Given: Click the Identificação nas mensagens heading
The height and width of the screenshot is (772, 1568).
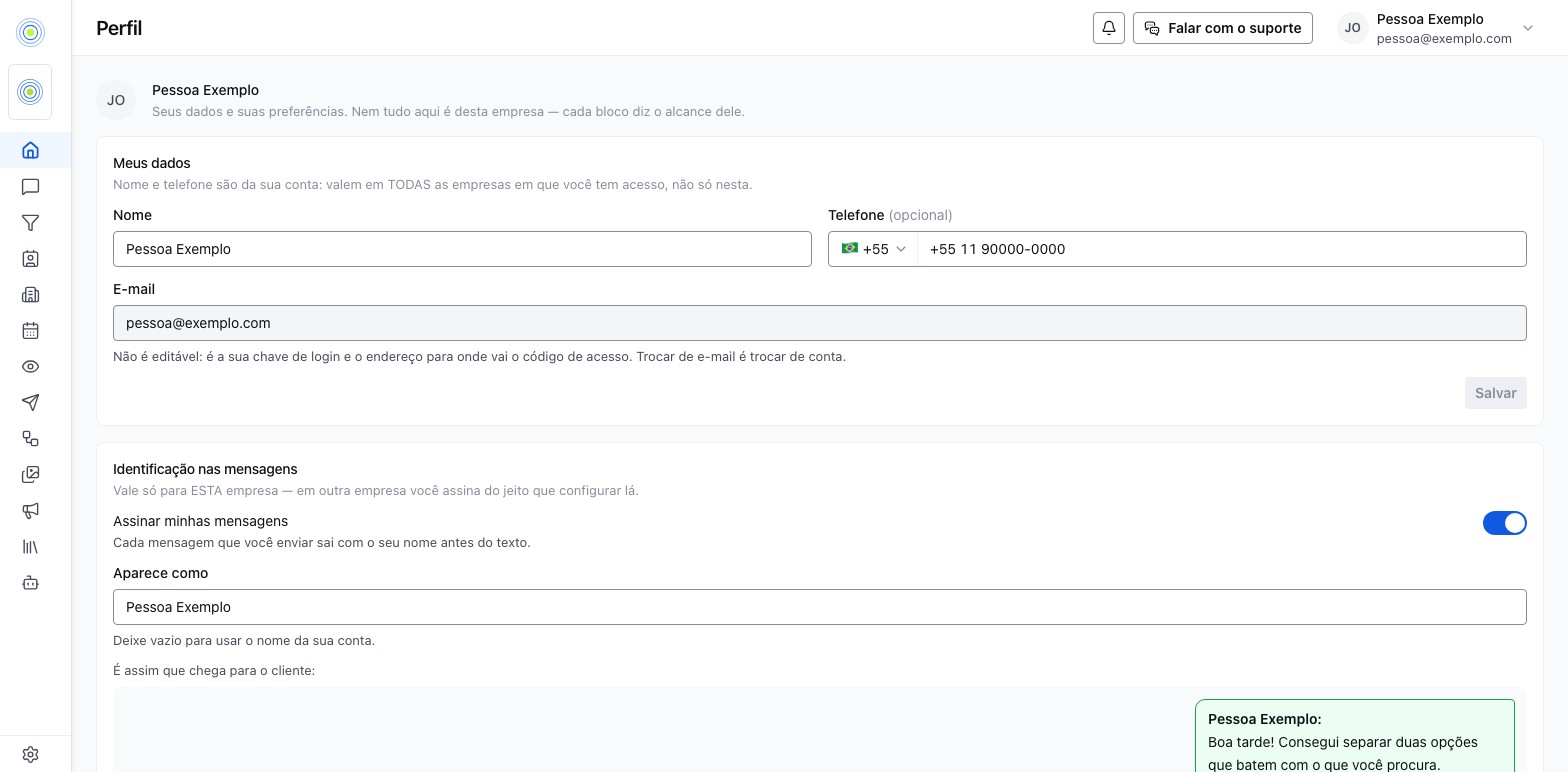Looking at the screenshot, I should [205, 469].
